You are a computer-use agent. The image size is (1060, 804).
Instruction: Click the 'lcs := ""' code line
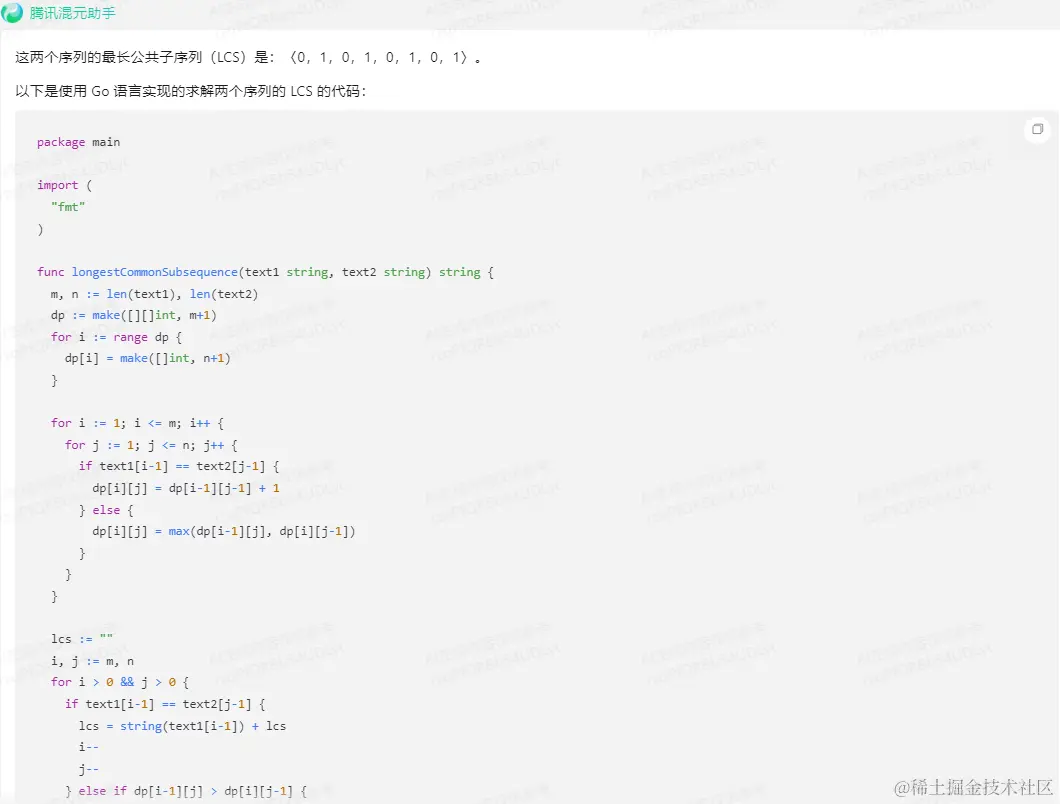[x=82, y=639]
